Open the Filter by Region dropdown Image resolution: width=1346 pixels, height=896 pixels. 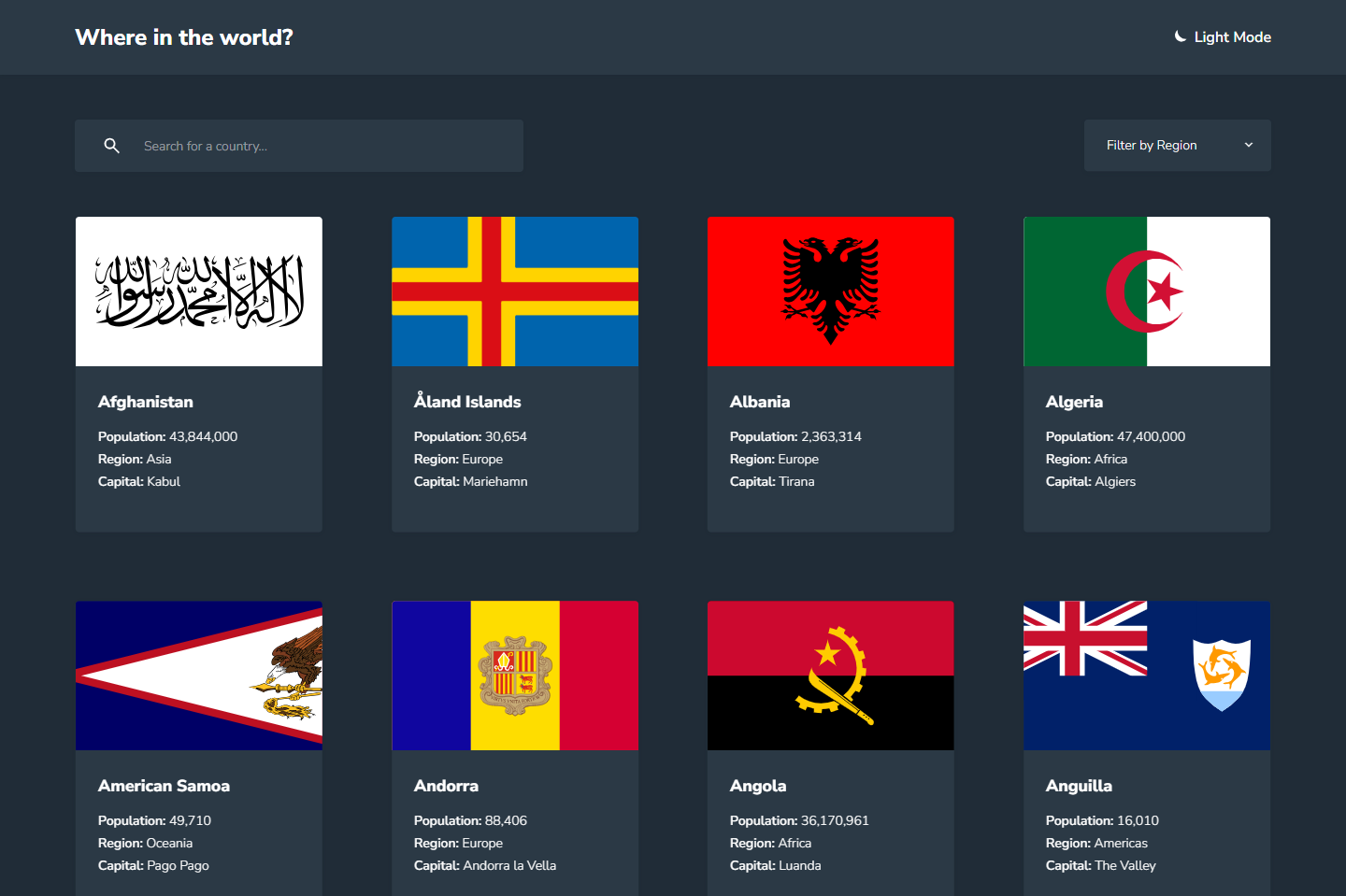coord(1178,146)
